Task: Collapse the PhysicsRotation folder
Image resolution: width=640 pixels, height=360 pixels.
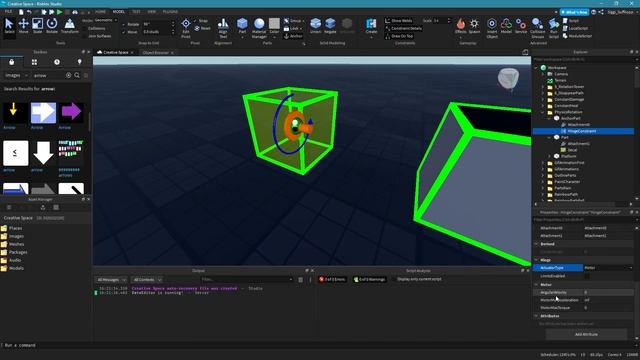Action: coord(543,112)
